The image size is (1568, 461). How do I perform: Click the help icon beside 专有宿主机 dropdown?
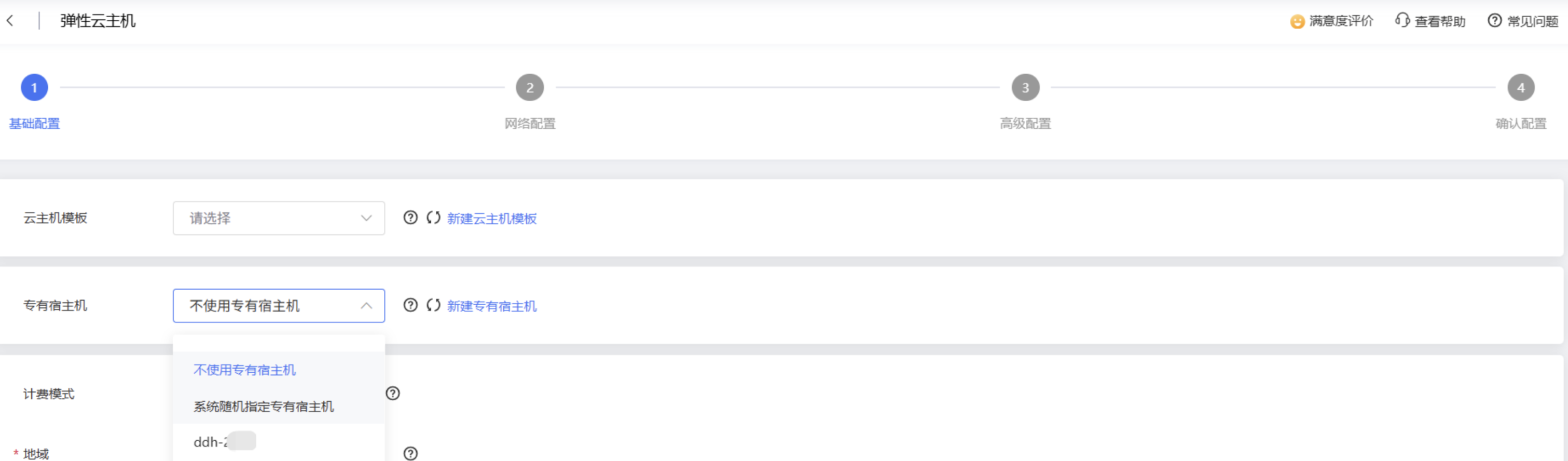tap(411, 305)
